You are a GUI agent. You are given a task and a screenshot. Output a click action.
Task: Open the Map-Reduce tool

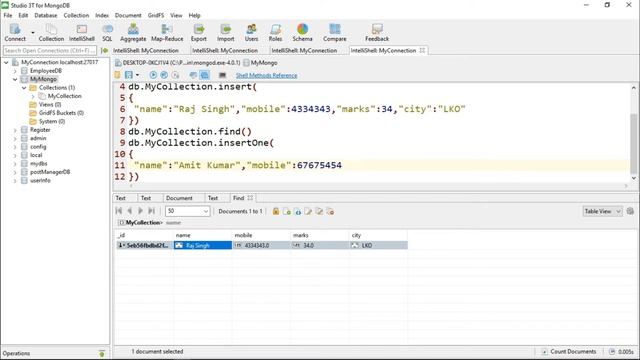pos(167,32)
